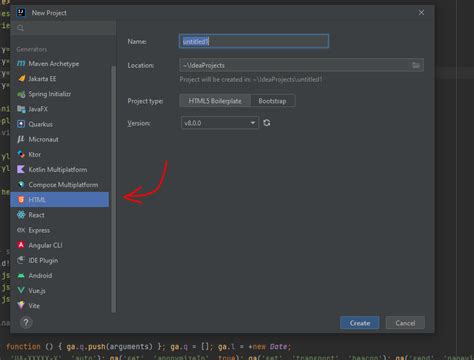The image size is (474, 360).
Task: Click the Vite generator icon
Action: click(x=21, y=305)
